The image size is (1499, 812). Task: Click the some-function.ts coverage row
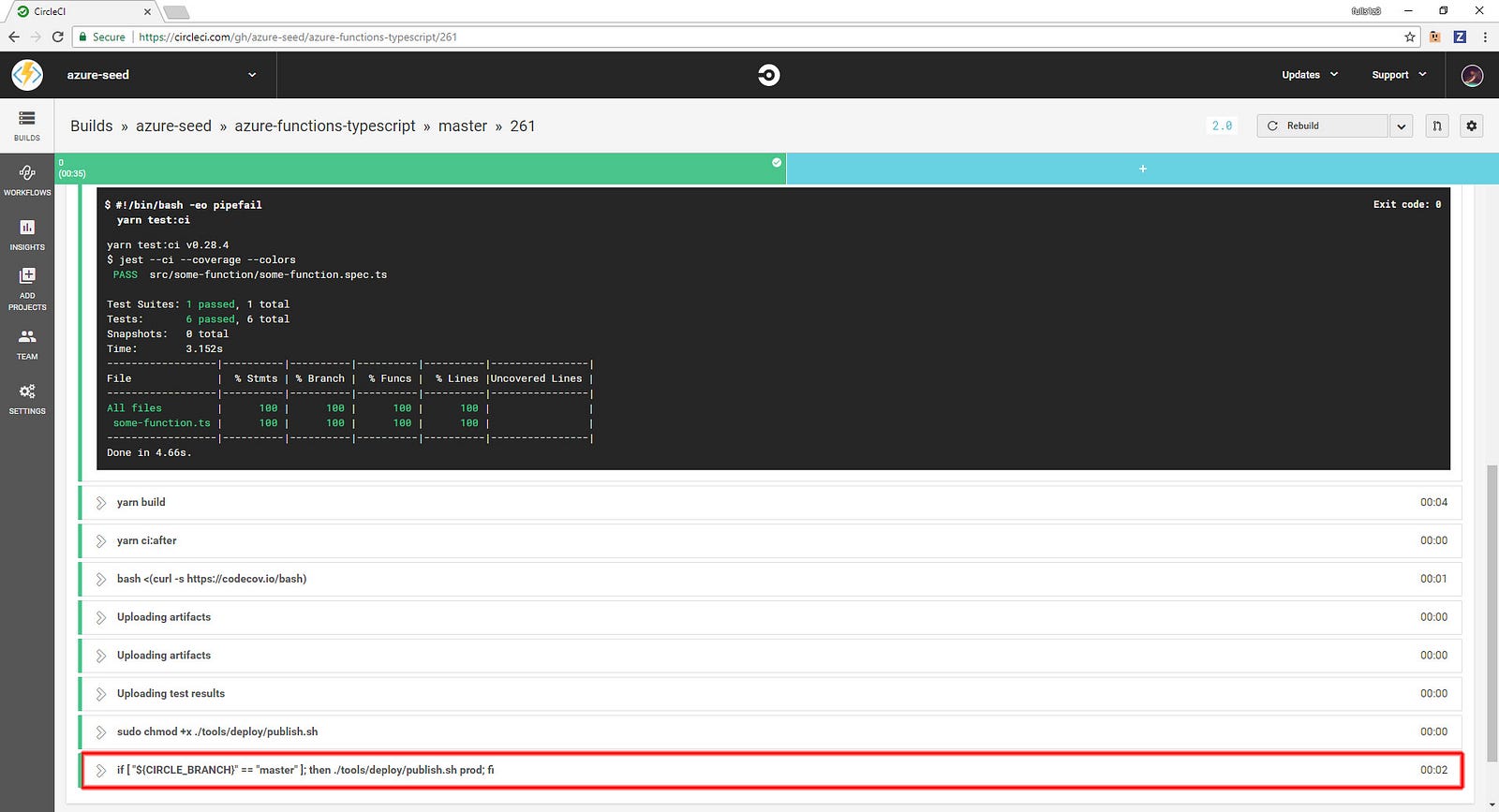[349, 423]
